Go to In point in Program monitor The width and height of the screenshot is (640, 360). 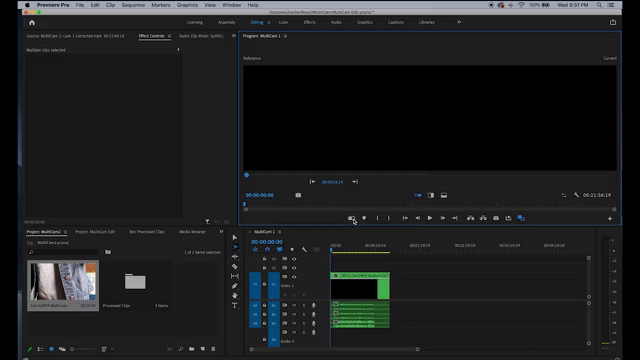405,218
